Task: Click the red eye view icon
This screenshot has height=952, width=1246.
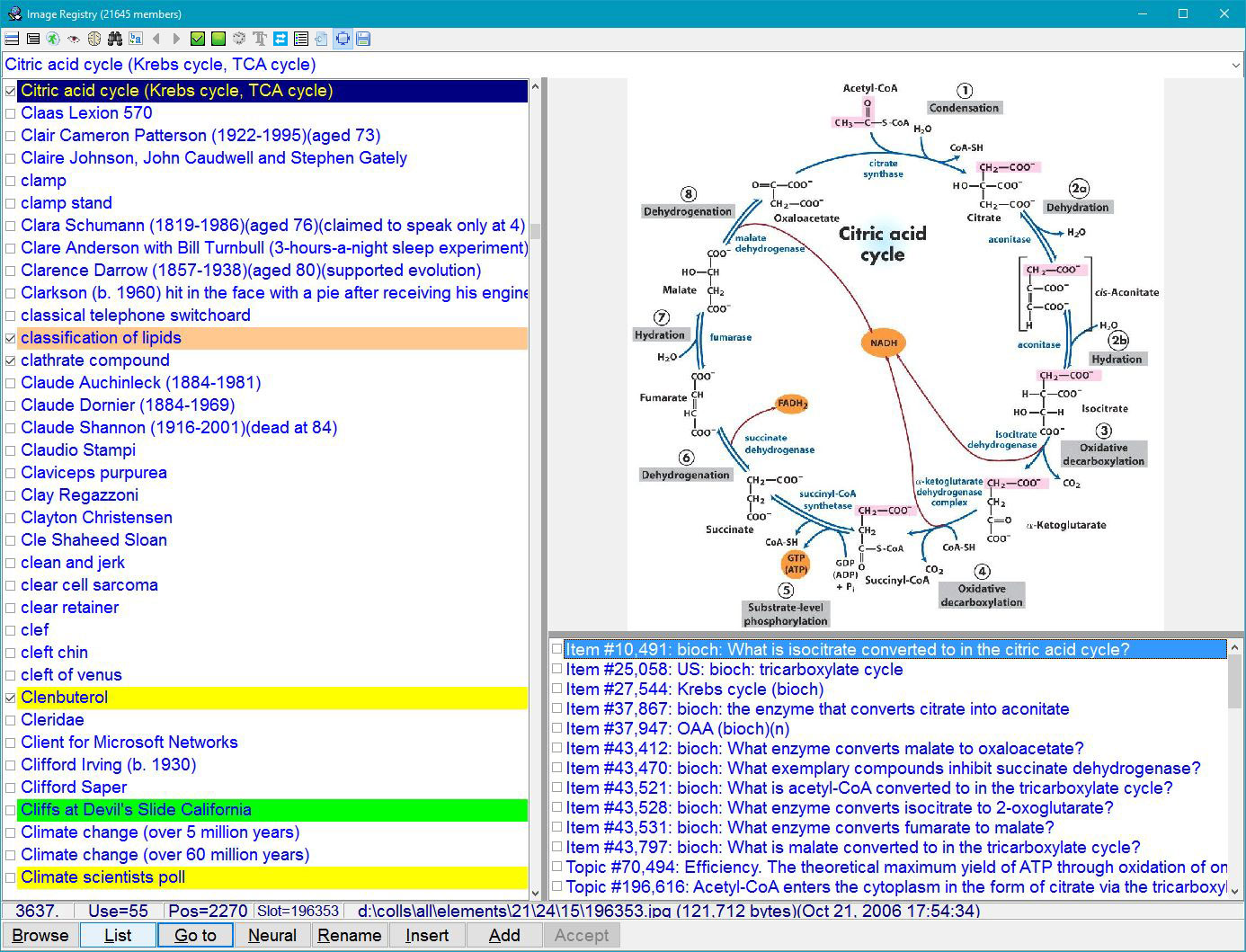Action: 74,39
